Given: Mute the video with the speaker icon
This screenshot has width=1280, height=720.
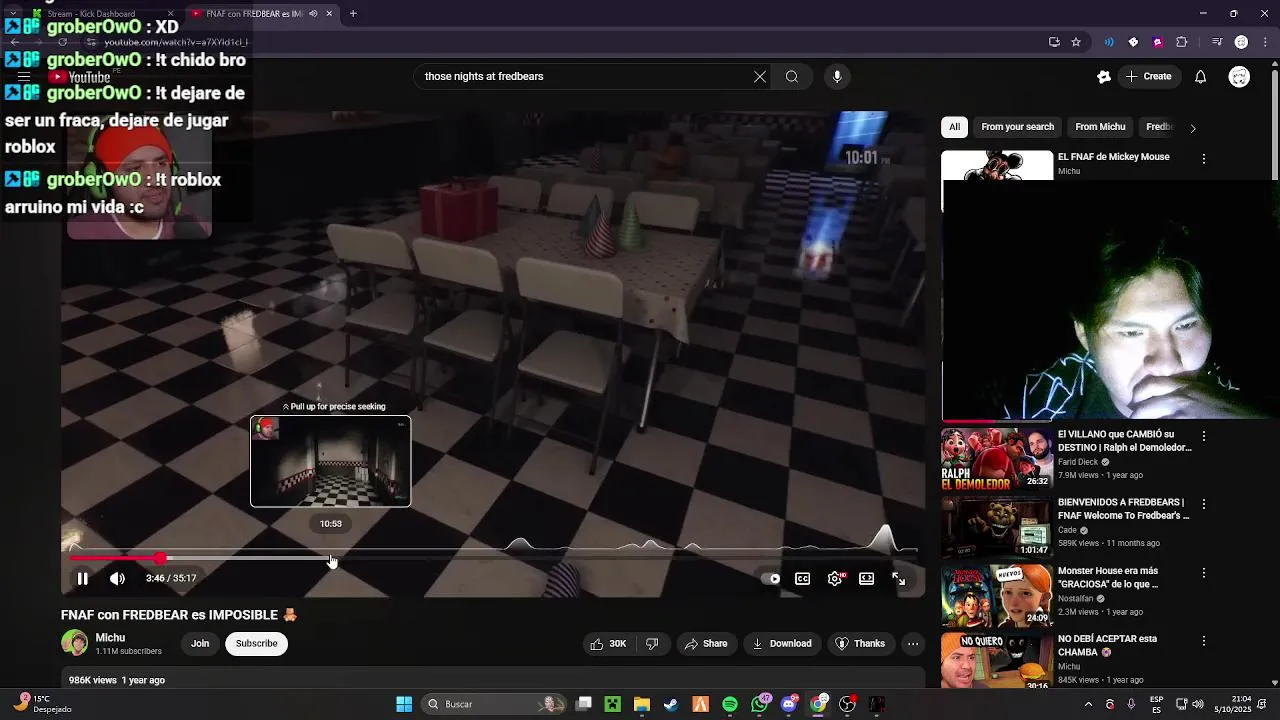Looking at the screenshot, I should point(117,578).
